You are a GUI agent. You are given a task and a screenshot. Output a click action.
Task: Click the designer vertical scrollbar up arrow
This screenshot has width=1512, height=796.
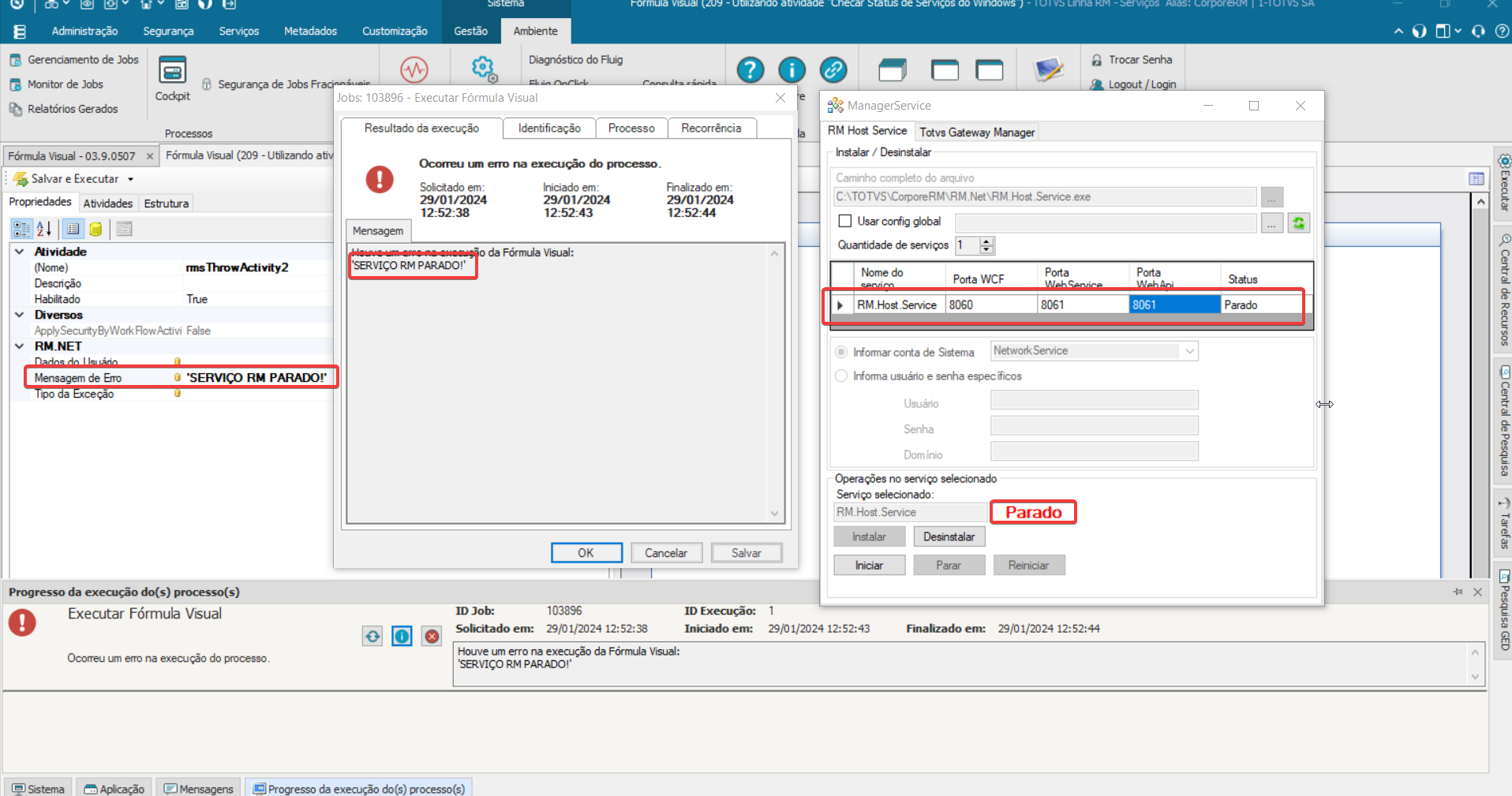[x=1481, y=203]
